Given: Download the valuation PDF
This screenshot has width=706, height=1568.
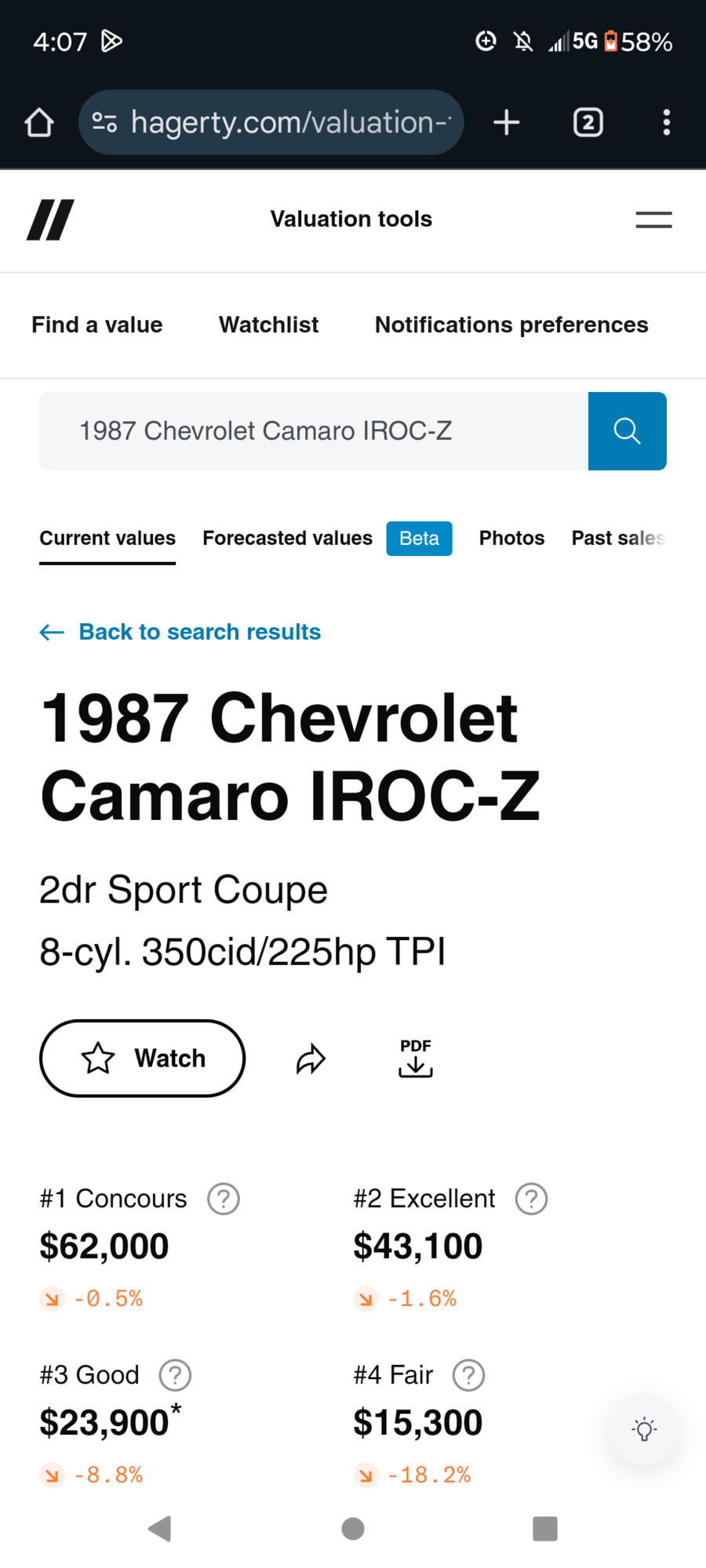Looking at the screenshot, I should pos(415,1058).
